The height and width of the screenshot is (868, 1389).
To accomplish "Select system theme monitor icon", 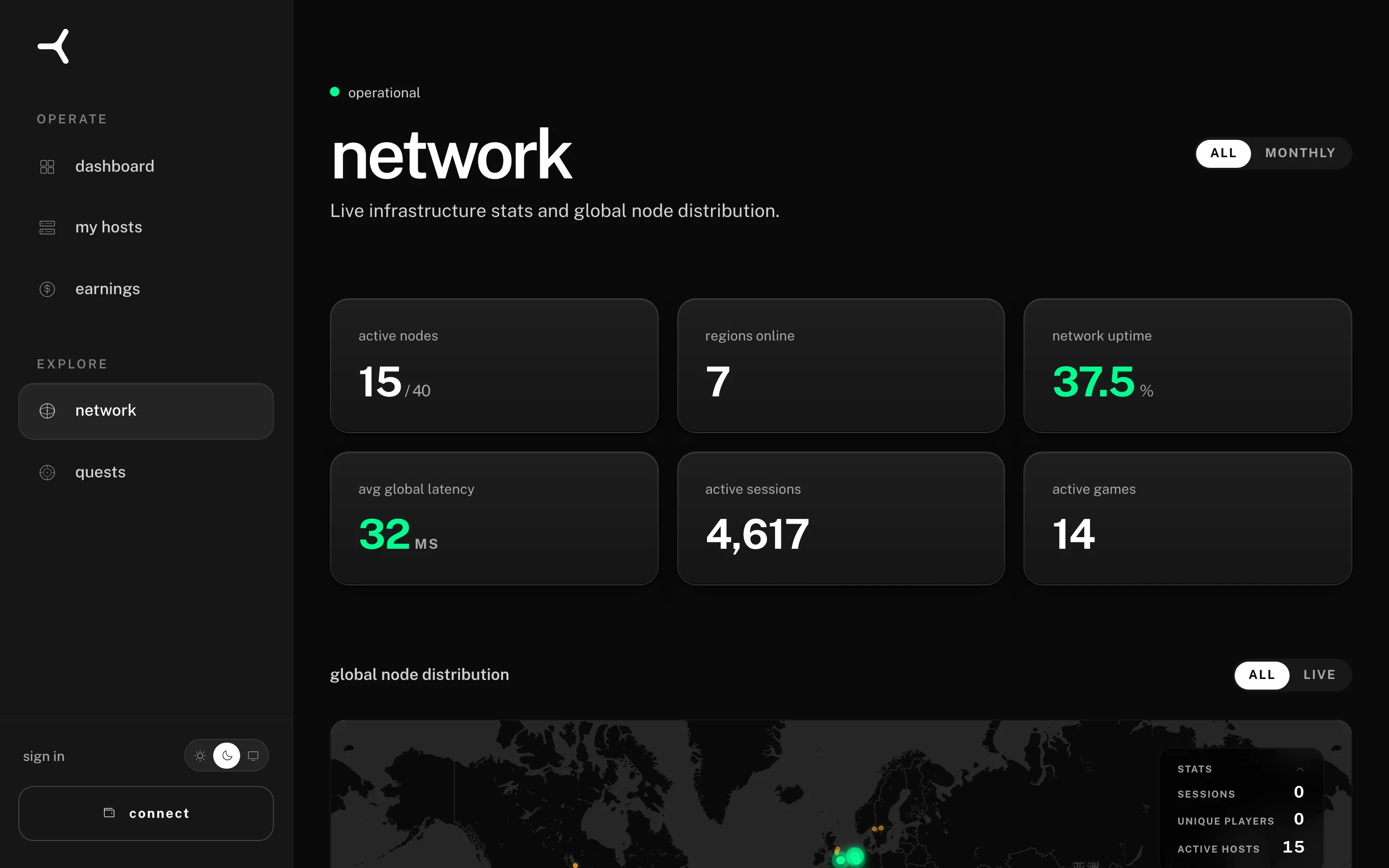I will (x=253, y=756).
